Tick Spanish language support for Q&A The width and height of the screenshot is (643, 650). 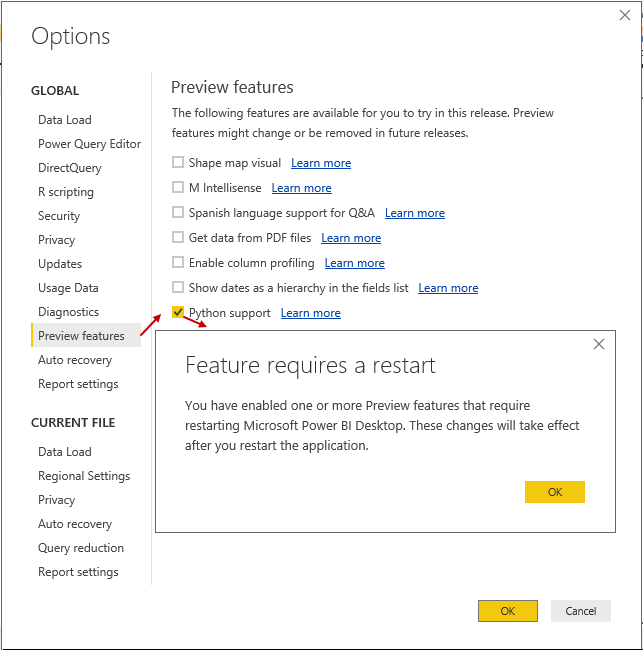(178, 213)
